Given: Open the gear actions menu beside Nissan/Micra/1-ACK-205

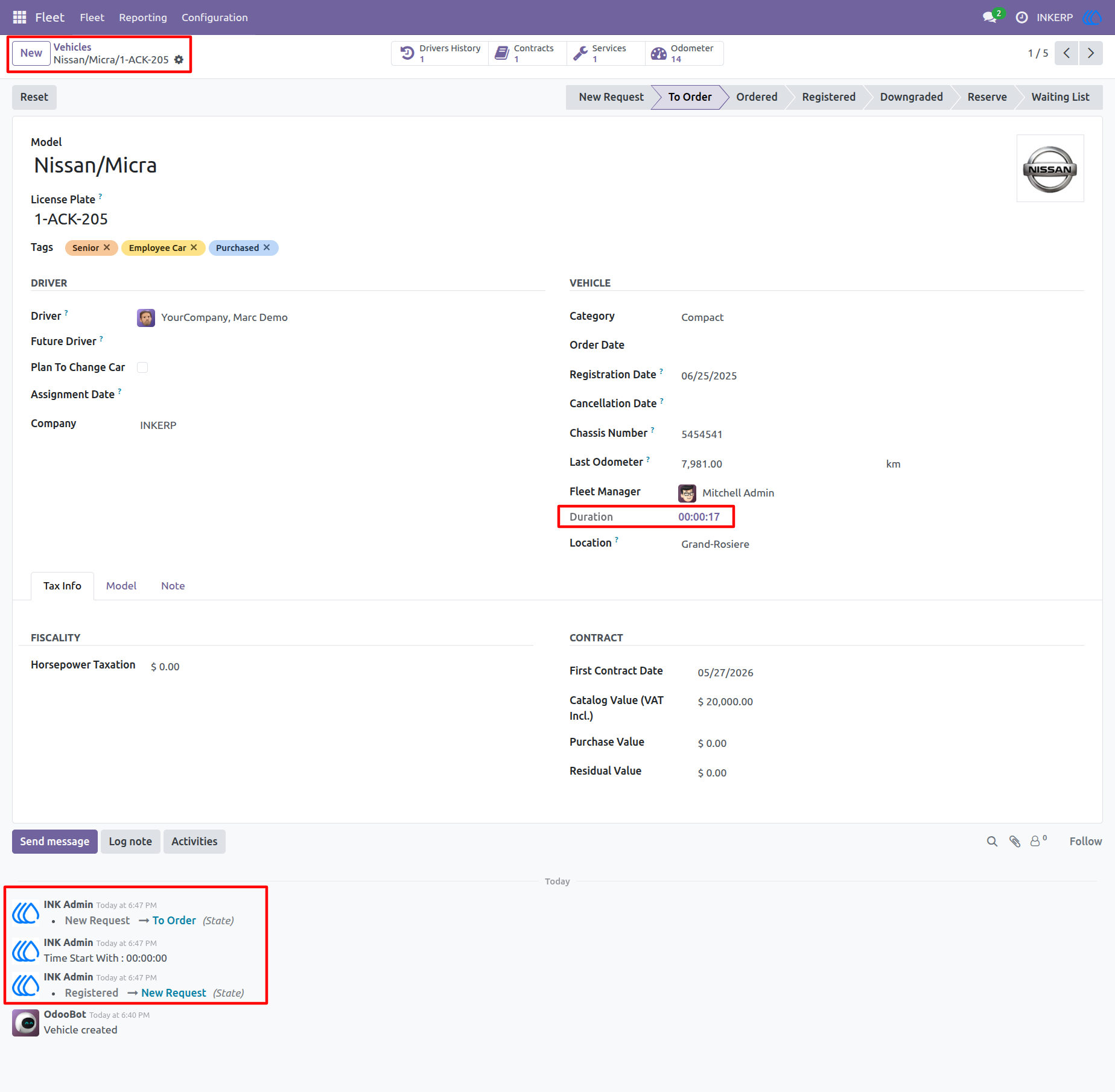Looking at the screenshot, I should (x=179, y=60).
